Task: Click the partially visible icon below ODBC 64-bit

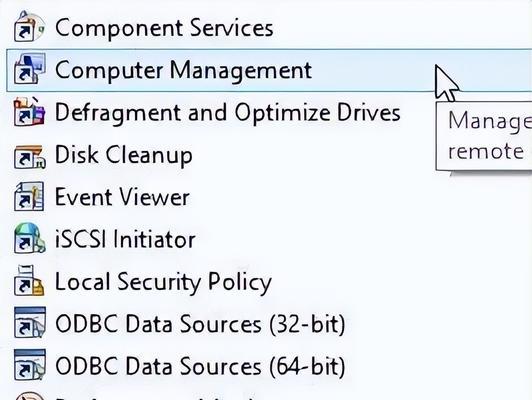Action: [x=30, y=396]
